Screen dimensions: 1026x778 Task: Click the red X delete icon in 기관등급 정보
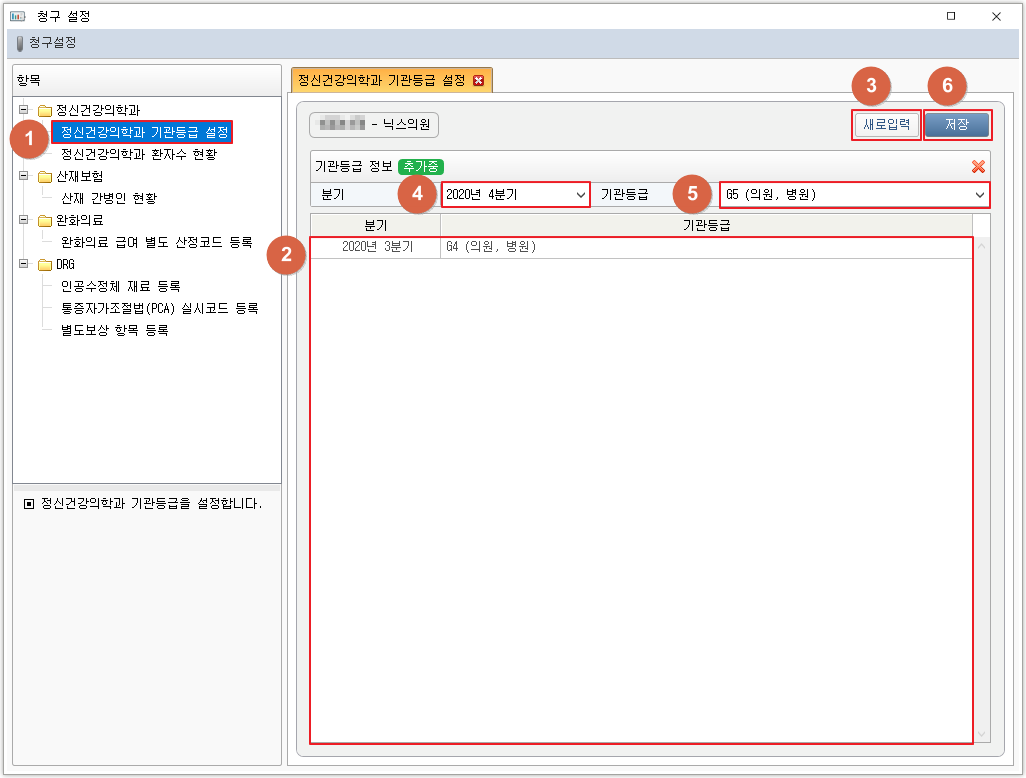point(978,167)
